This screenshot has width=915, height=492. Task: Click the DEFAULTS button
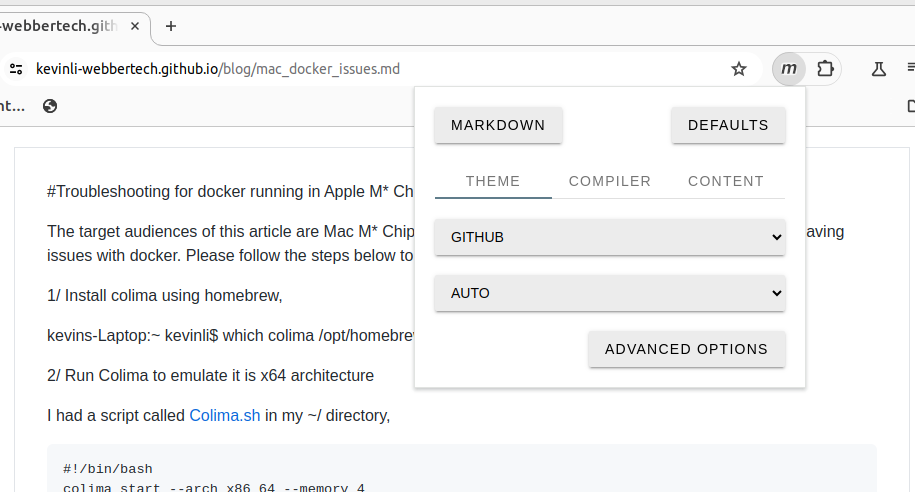(x=728, y=125)
